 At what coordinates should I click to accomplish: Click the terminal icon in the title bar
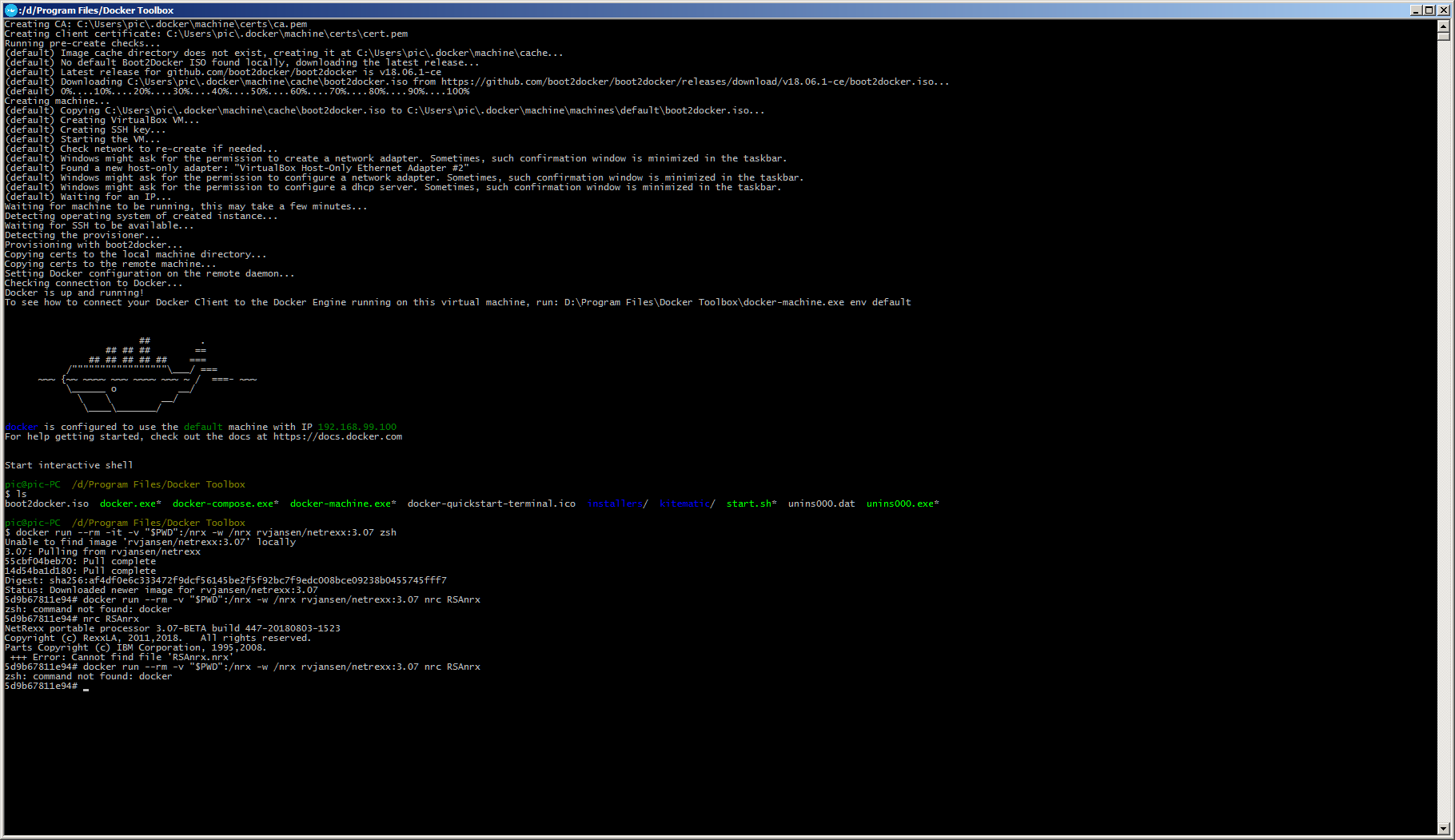click(10, 10)
